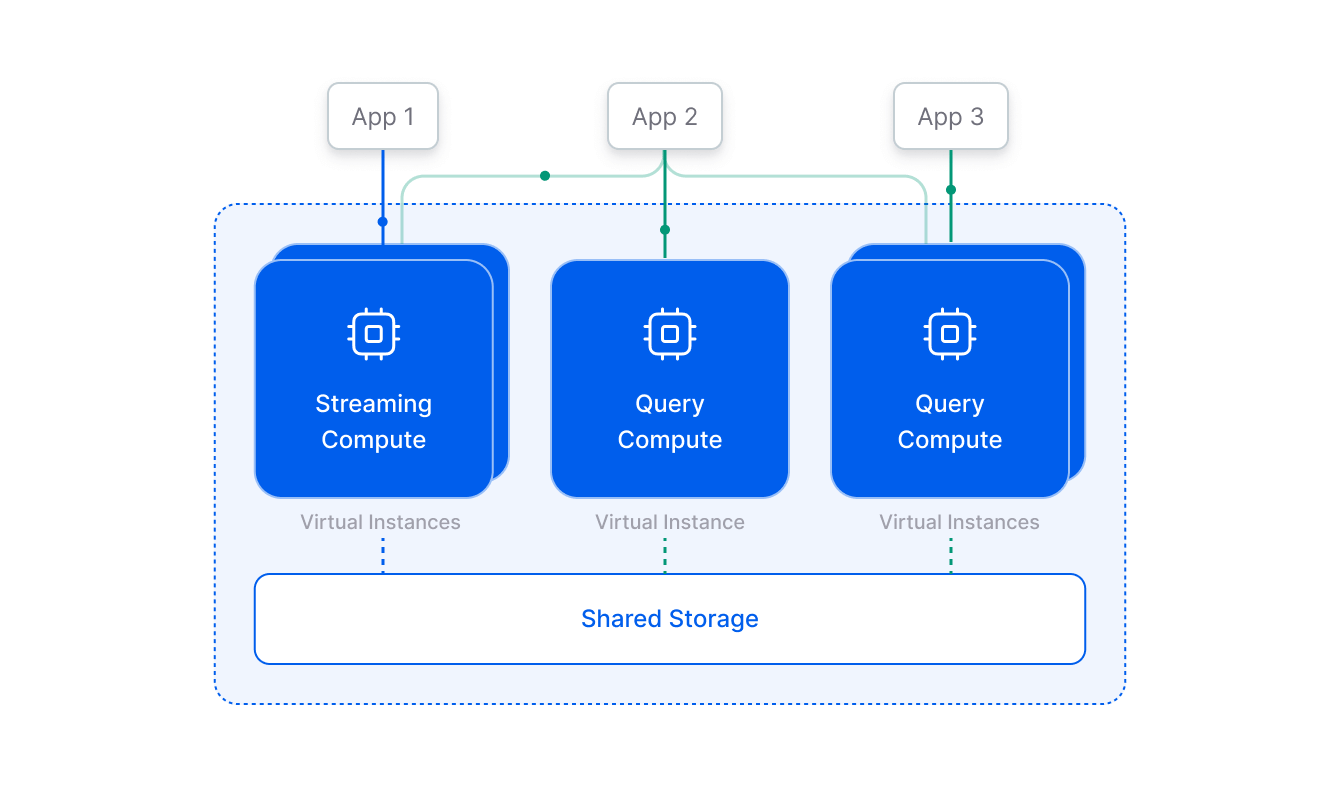Click the blue connector dot below App 1
Screen dimensions: 1340x800
click(382, 222)
